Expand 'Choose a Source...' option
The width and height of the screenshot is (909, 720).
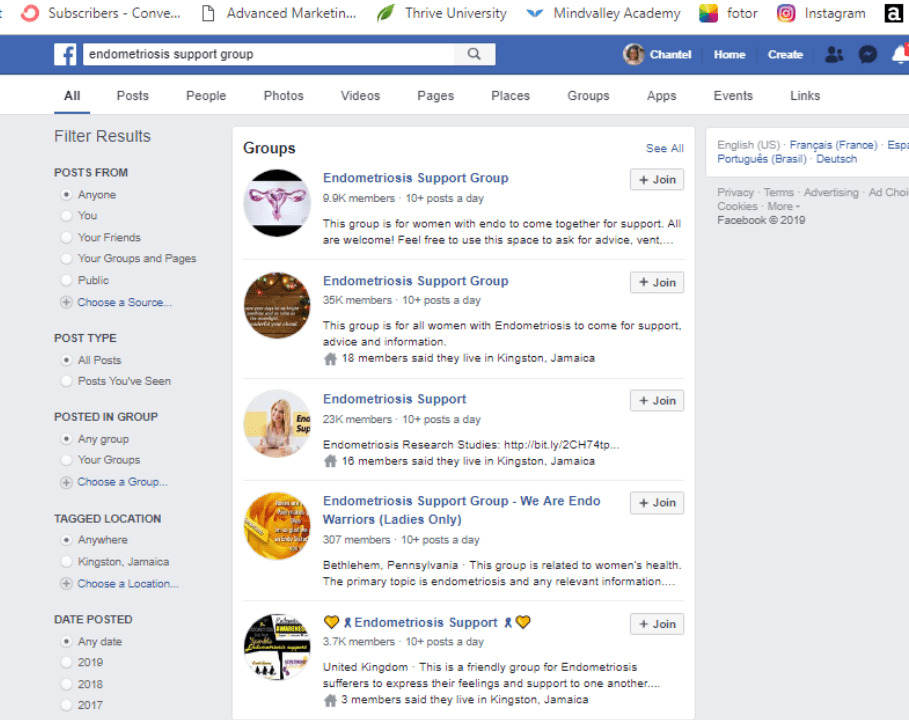[x=125, y=302]
